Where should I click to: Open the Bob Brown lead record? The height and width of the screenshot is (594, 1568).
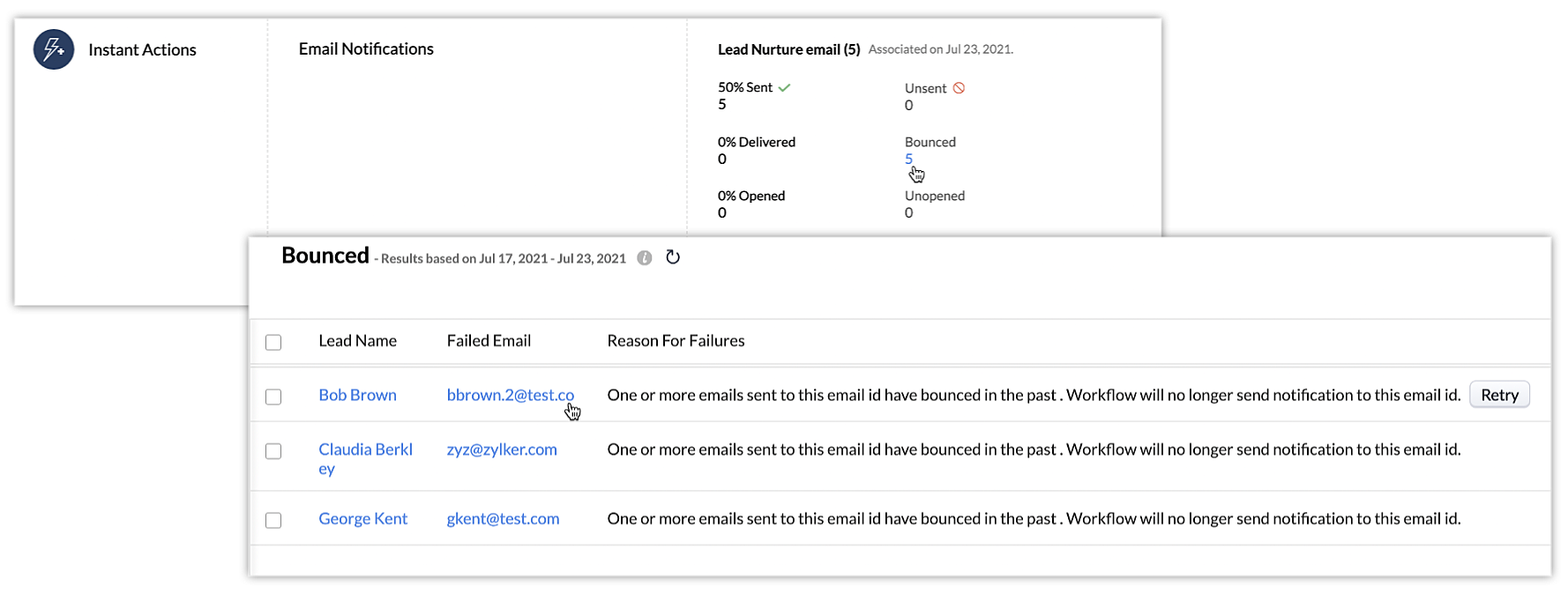[357, 395]
